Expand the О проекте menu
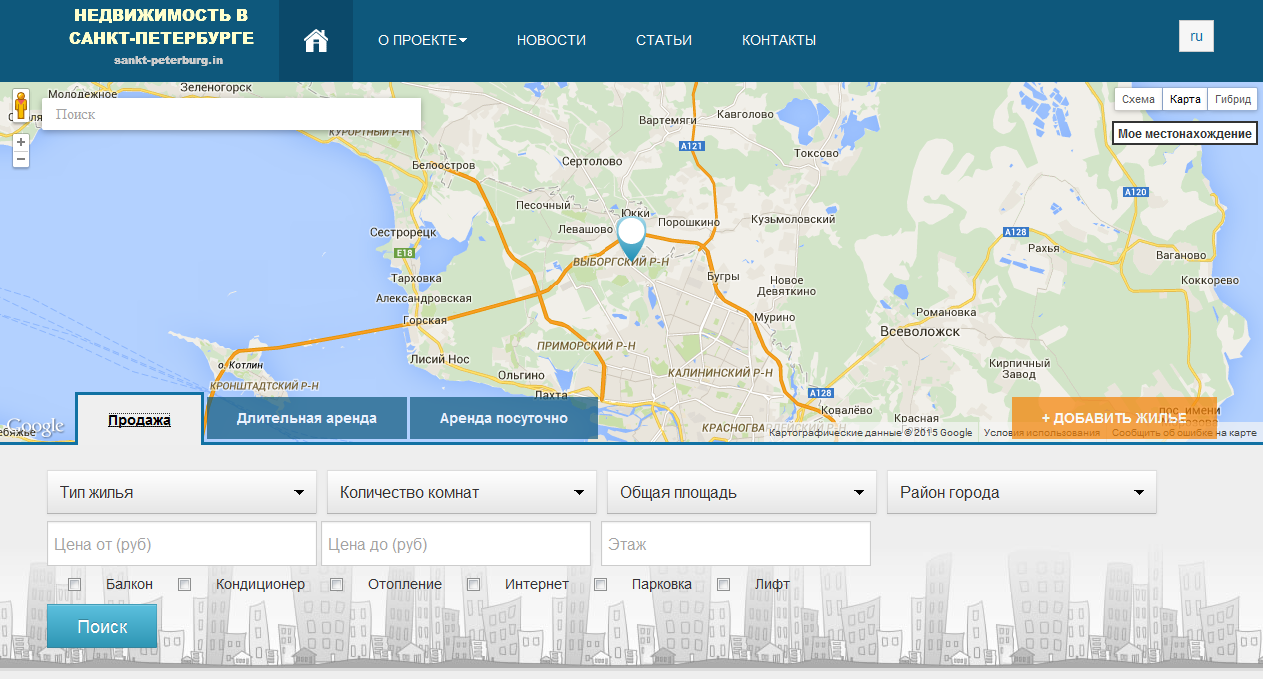Screen dimensions: 1263x679 422,40
